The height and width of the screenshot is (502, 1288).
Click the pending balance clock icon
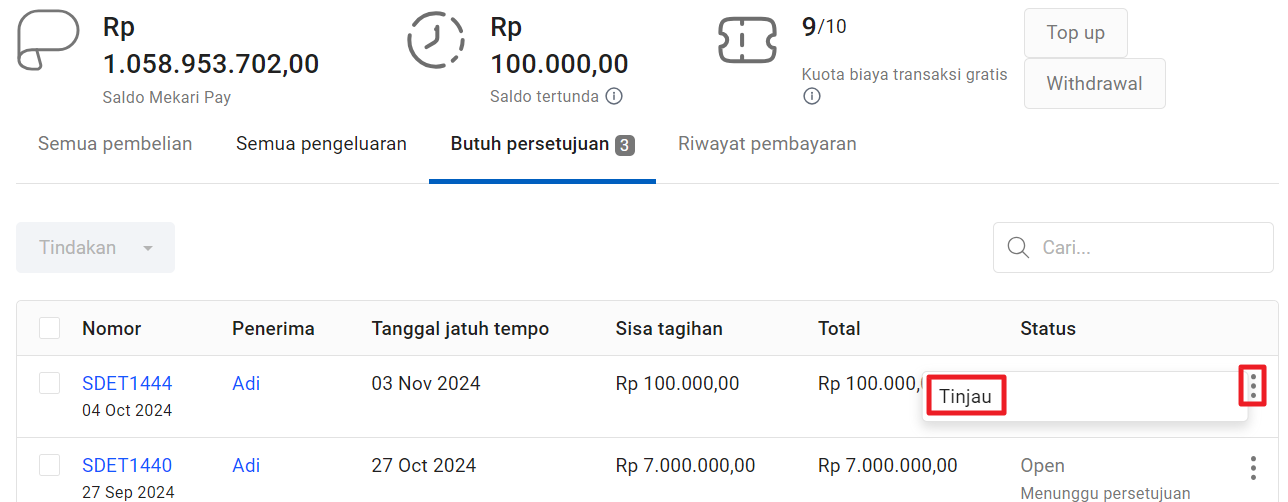point(436,40)
